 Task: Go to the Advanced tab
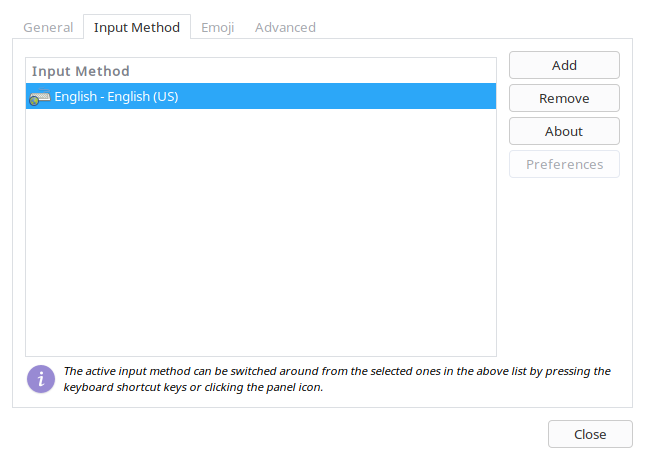click(x=285, y=27)
